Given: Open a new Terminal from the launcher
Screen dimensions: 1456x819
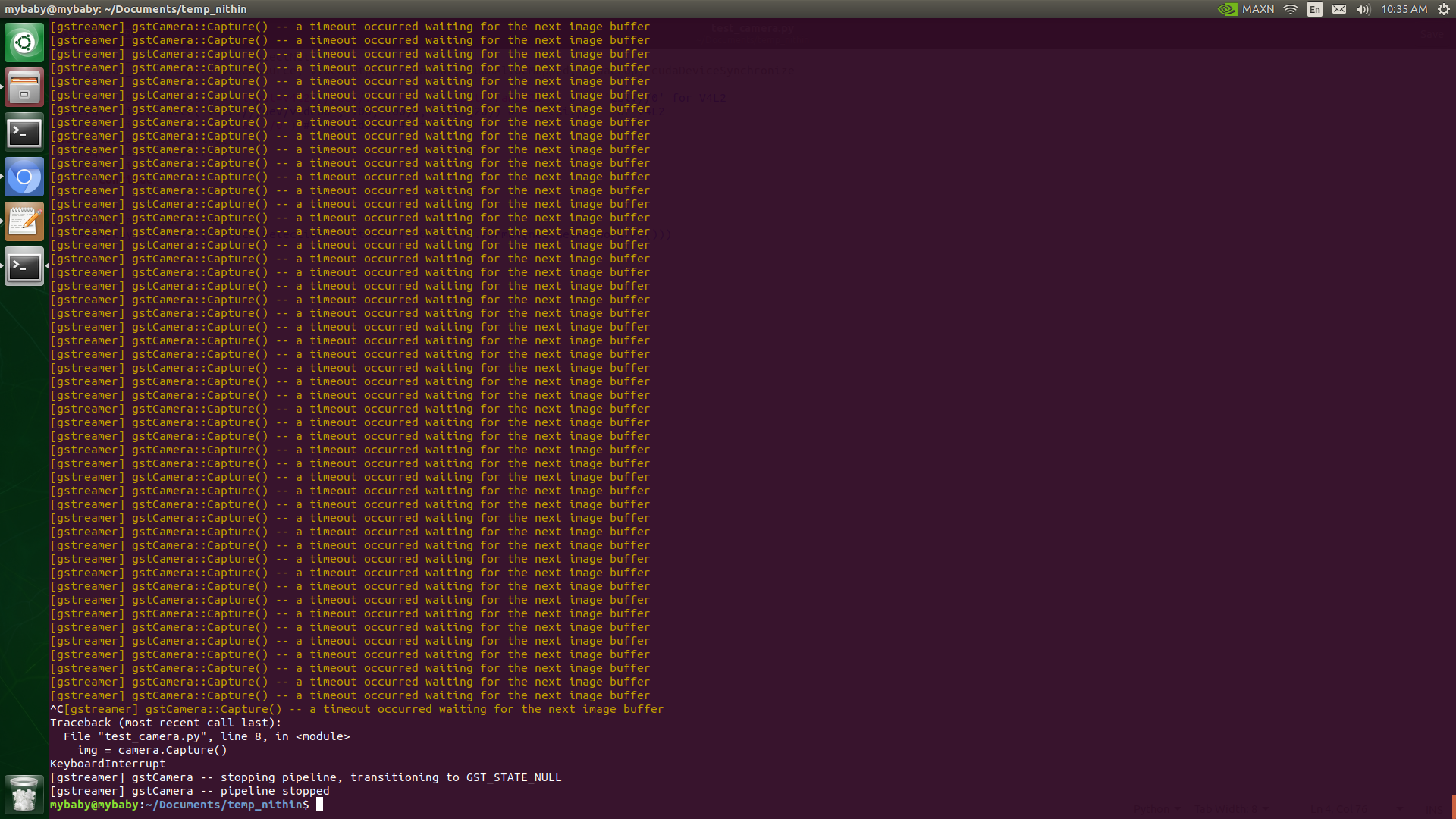Looking at the screenshot, I should click(x=24, y=132).
